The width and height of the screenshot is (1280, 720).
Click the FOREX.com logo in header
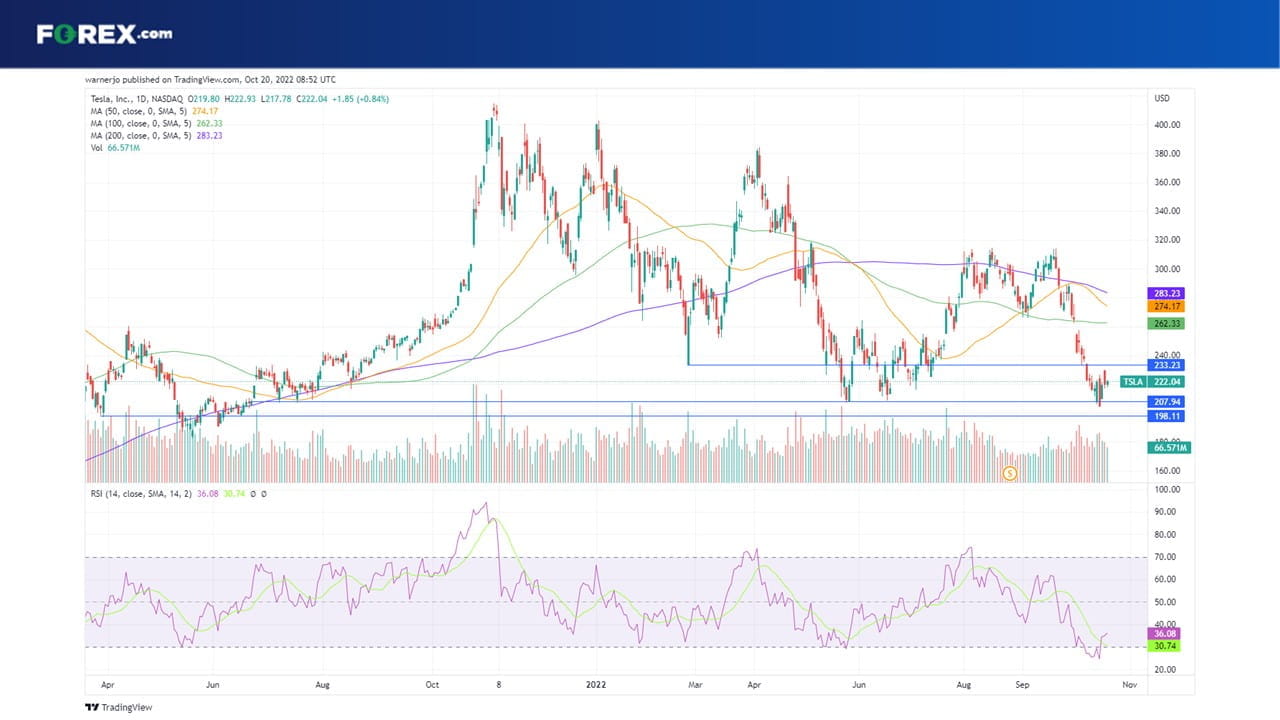(x=104, y=34)
